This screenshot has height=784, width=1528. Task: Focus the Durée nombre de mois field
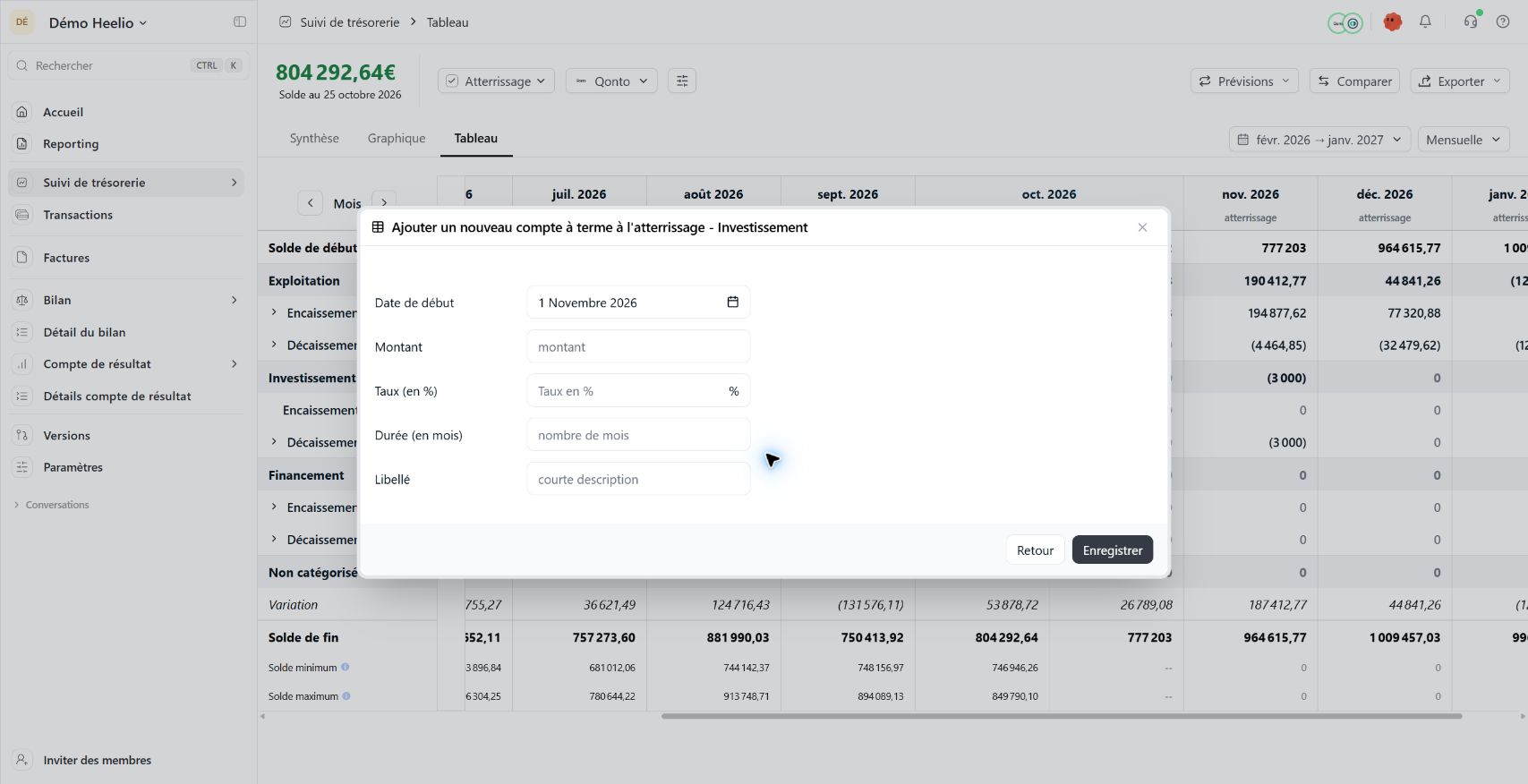click(x=638, y=435)
